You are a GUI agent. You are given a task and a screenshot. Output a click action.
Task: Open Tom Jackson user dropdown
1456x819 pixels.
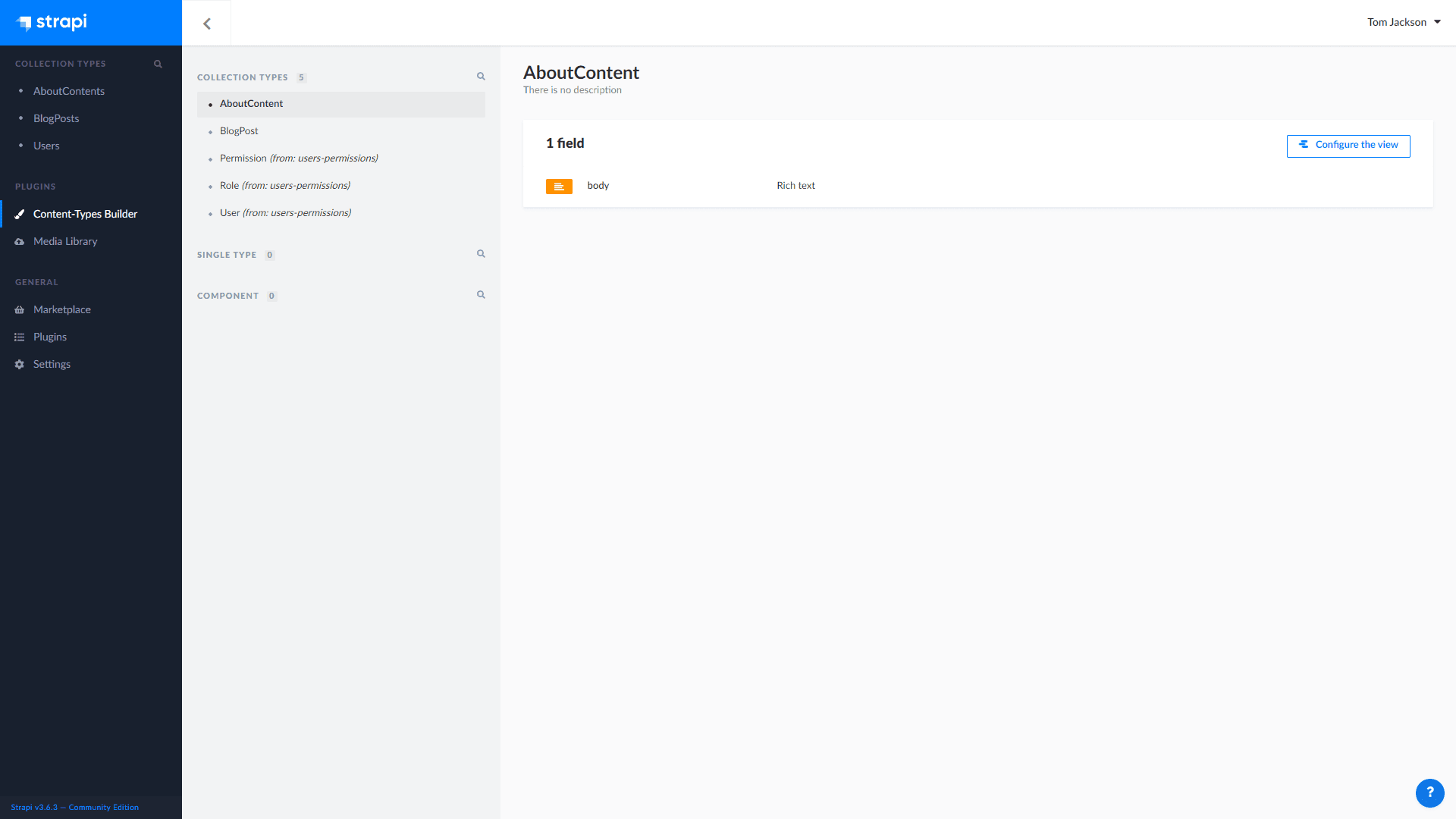(1404, 22)
